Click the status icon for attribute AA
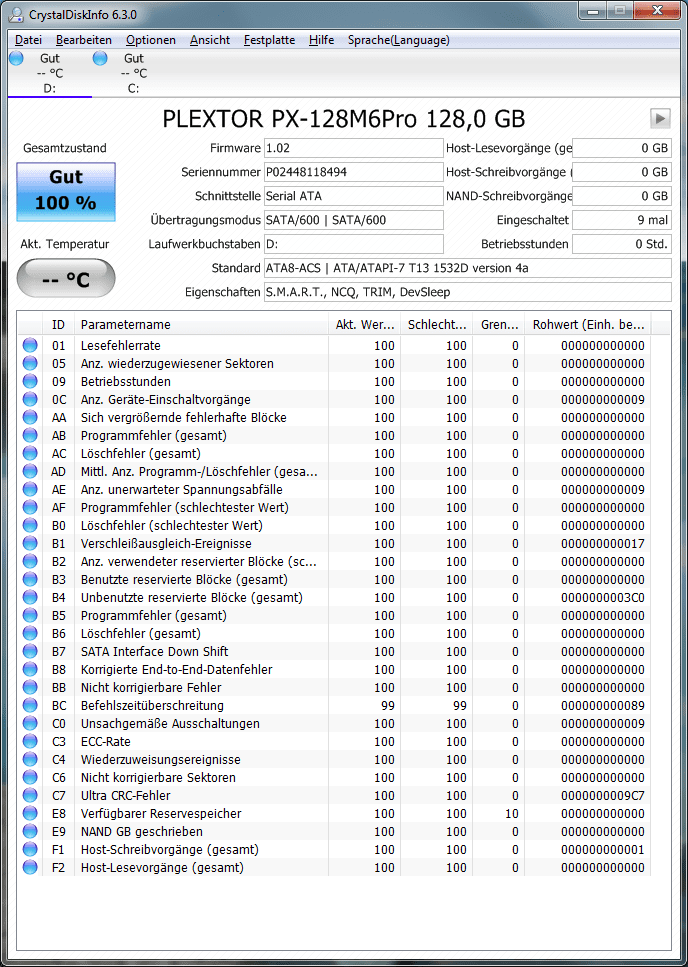This screenshot has height=967, width=688. (x=30, y=418)
